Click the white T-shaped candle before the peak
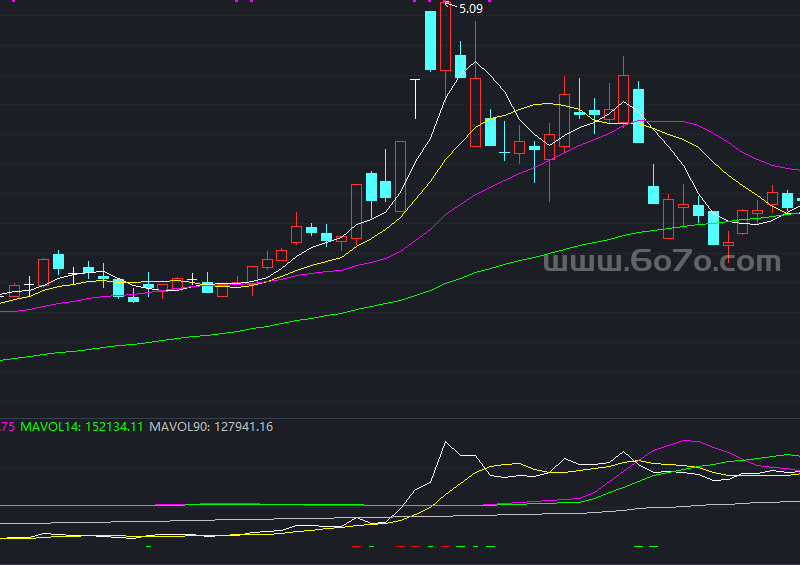The width and height of the screenshot is (800, 565). (415, 99)
